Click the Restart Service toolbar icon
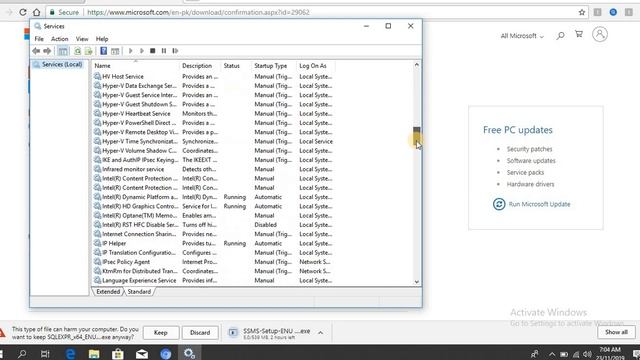This screenshot has height=360, width=640. 175,51
